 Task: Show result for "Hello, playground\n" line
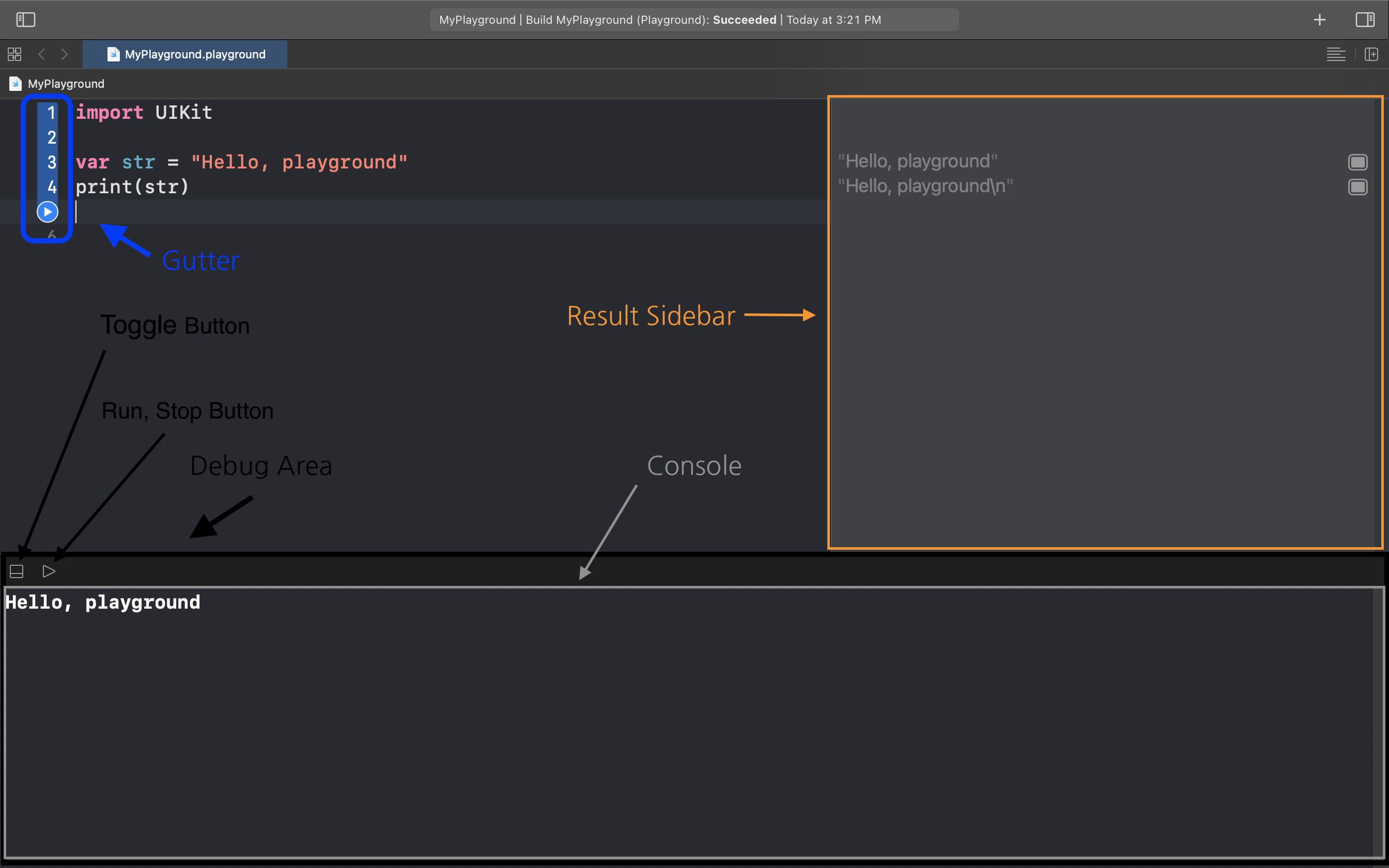point(1357,187)
